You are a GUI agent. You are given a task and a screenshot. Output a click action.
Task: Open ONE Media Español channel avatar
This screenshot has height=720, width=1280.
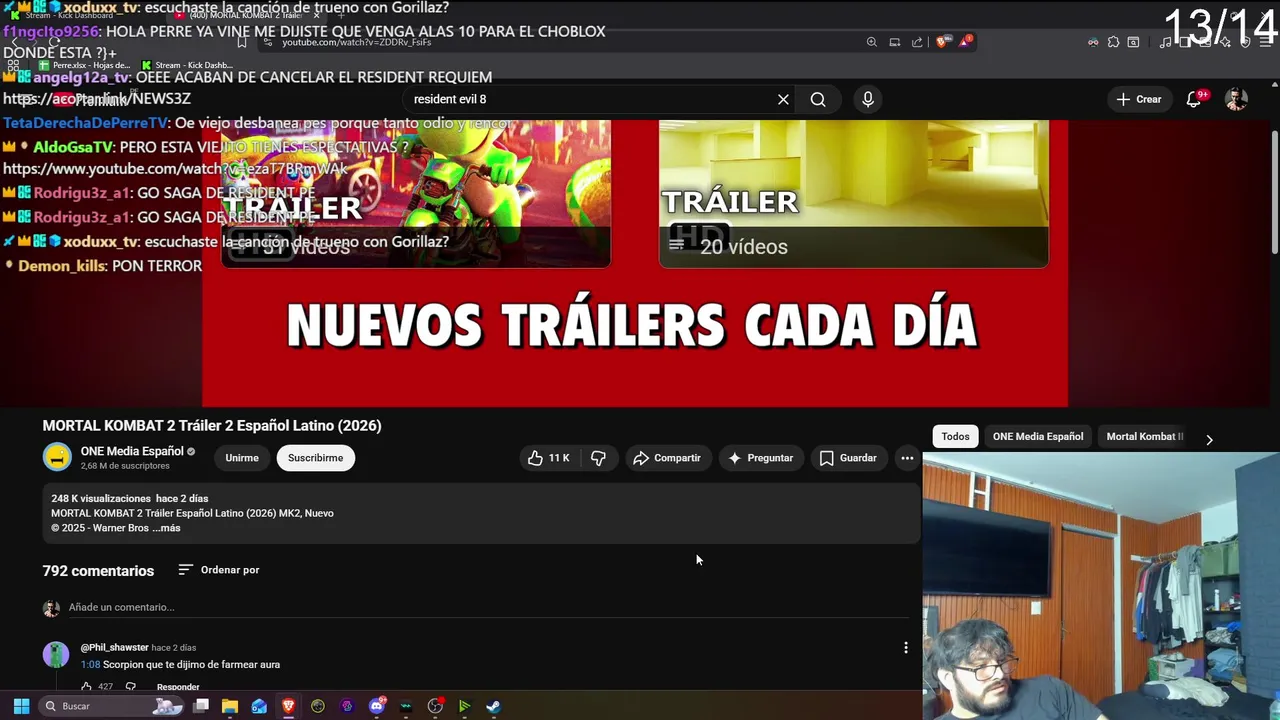pyautogui.click(x=57, y=457)
